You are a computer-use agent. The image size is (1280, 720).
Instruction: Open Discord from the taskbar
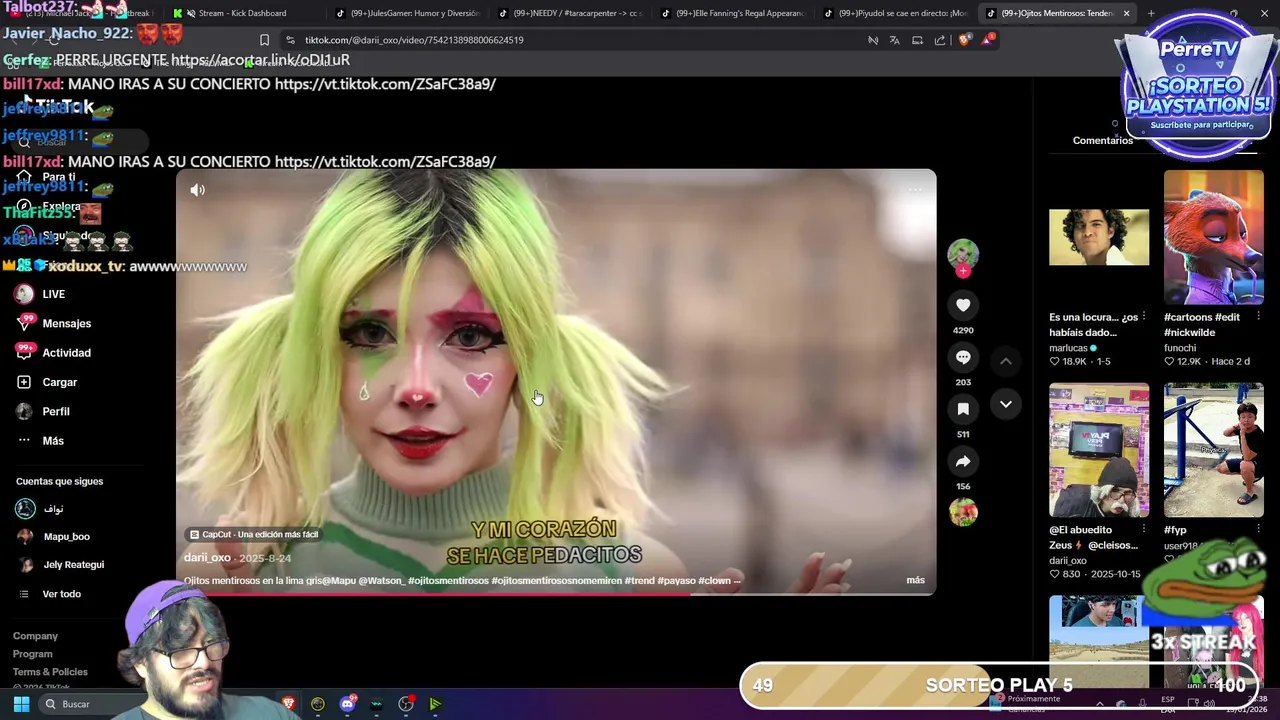pos(347,704)
